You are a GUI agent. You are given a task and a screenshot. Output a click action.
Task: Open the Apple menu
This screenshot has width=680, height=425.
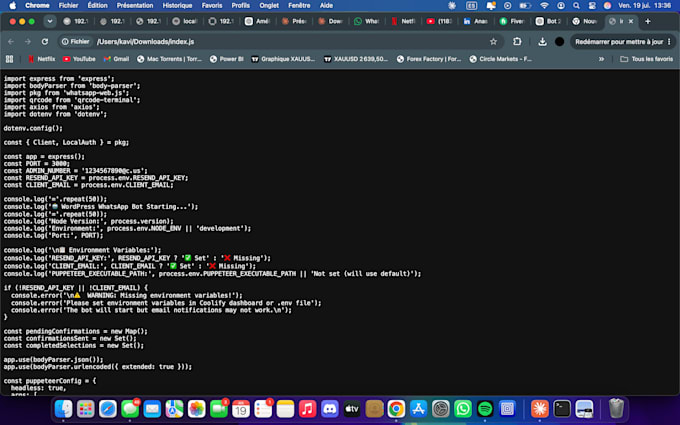click(x=13, y=6)
